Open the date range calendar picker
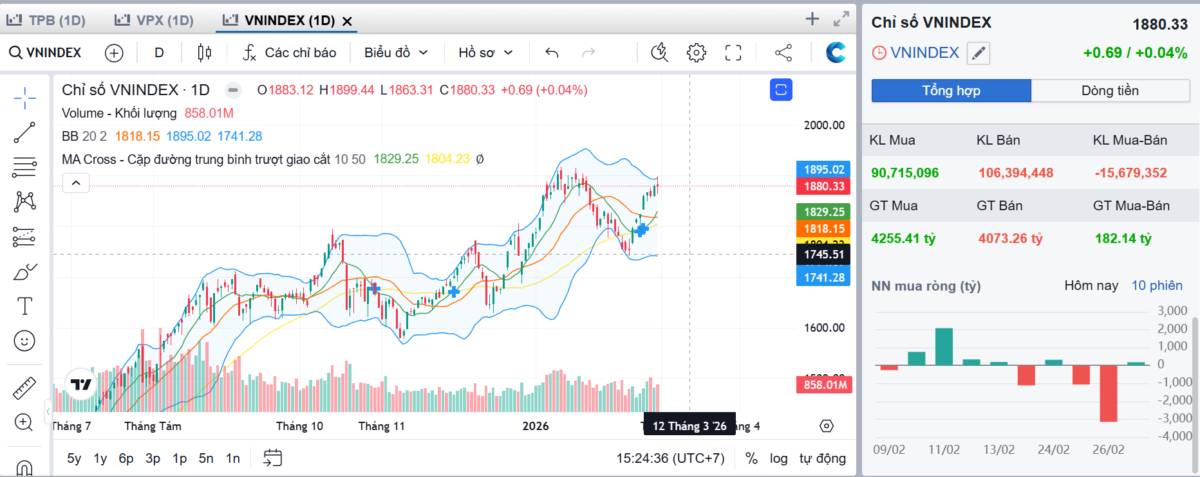This screenshot has height=477, width=1200. coord(273,458)
